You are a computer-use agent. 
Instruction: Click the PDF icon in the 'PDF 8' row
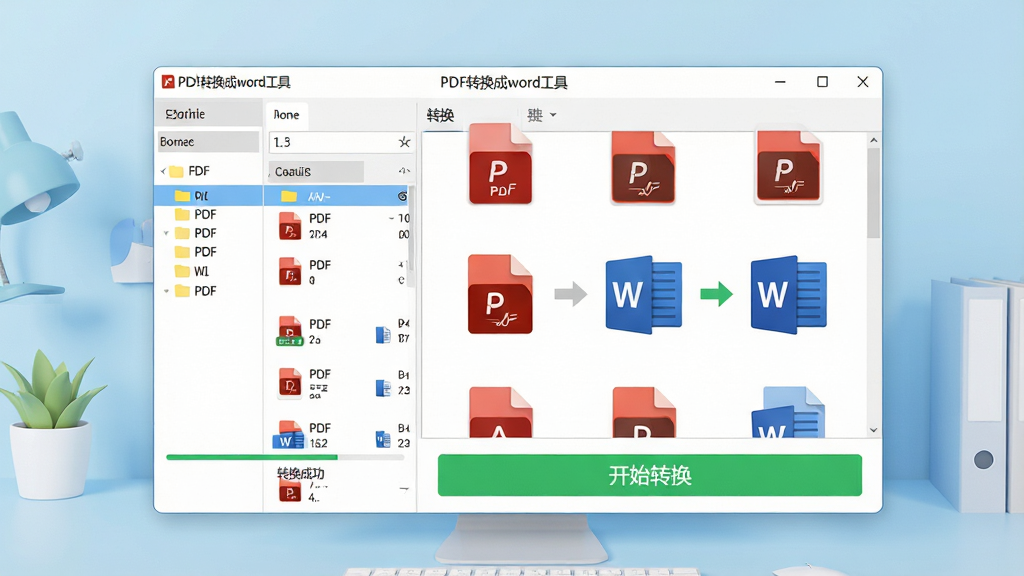pyautogui.click(x=289, y=272)
